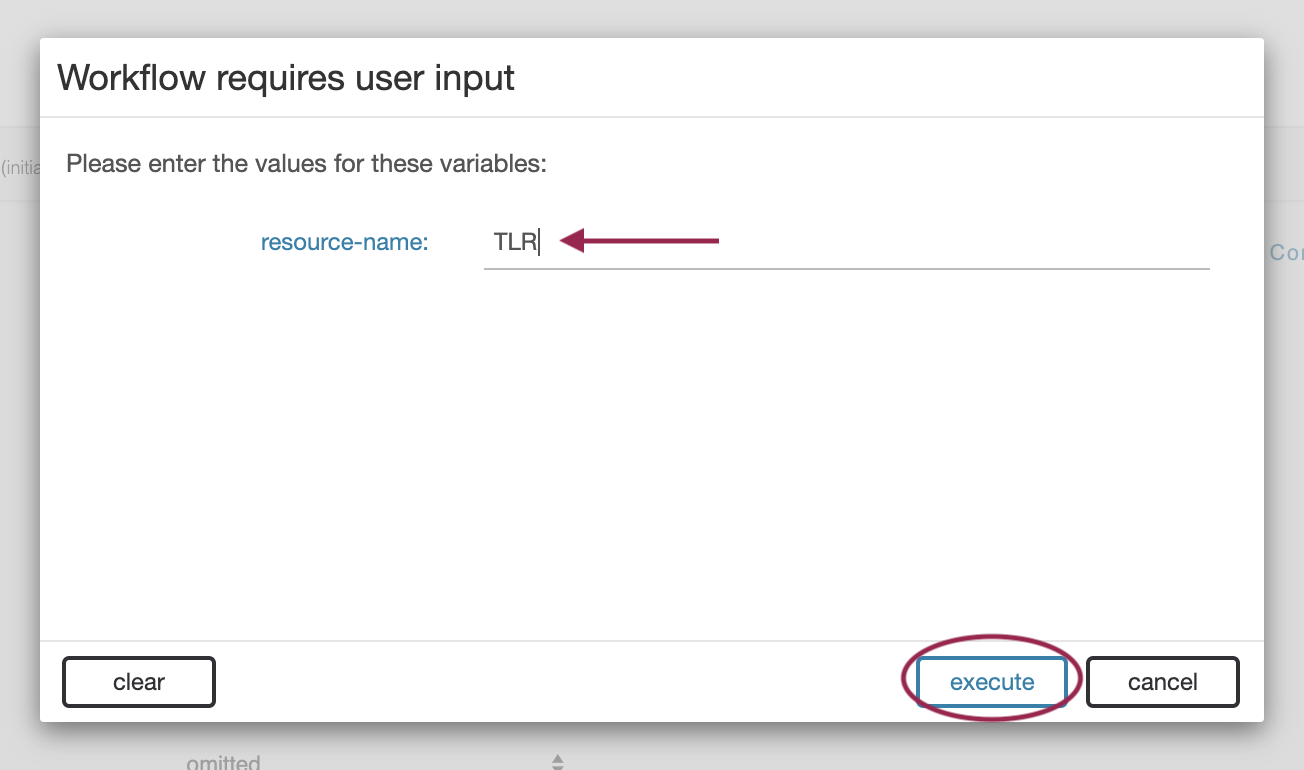The image size is (1304, 770).
Task: Click the dimmed backdrop below the cancel button
Action: pos(1162,746)
